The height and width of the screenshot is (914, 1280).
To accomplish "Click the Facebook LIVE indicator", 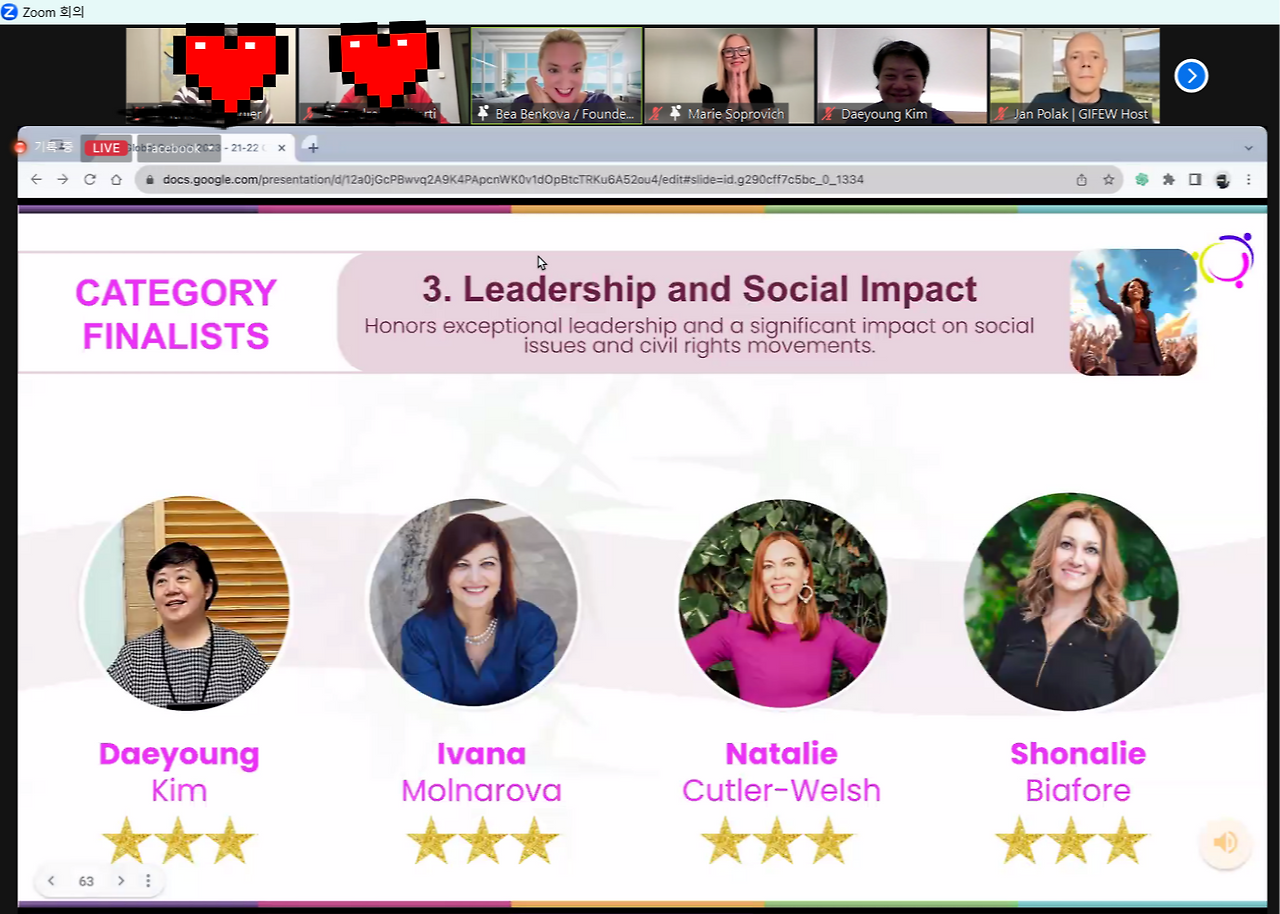I will [106, 148].
